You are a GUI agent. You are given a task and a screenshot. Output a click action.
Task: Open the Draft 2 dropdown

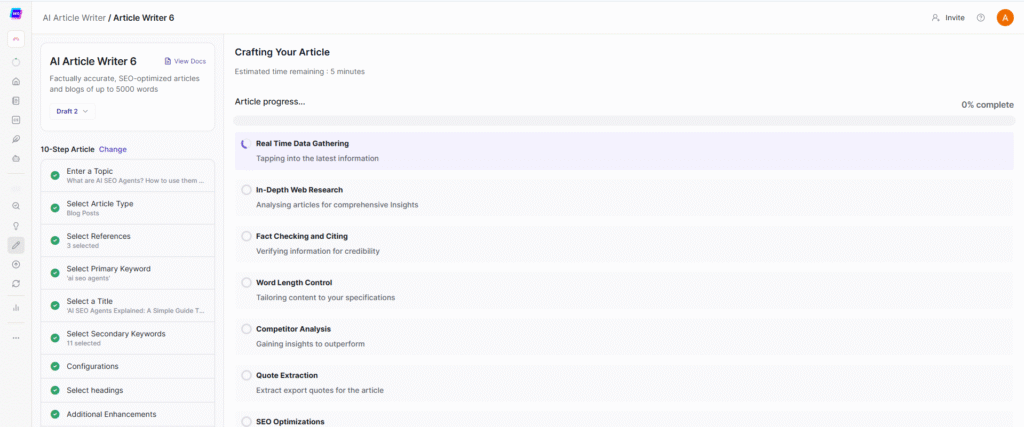72,112
